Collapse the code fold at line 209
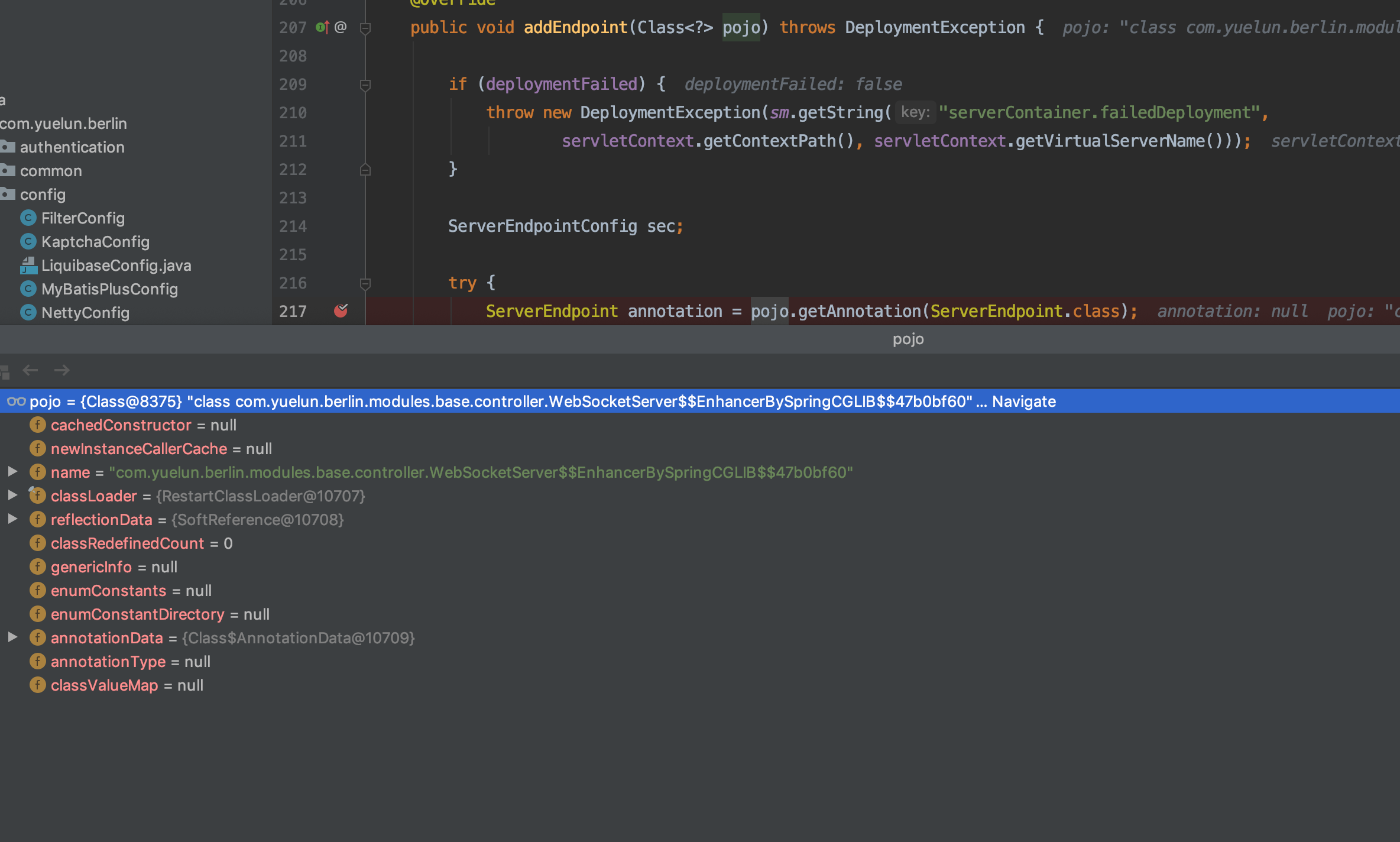This screenshot has width=1400, height=842. 365,85
